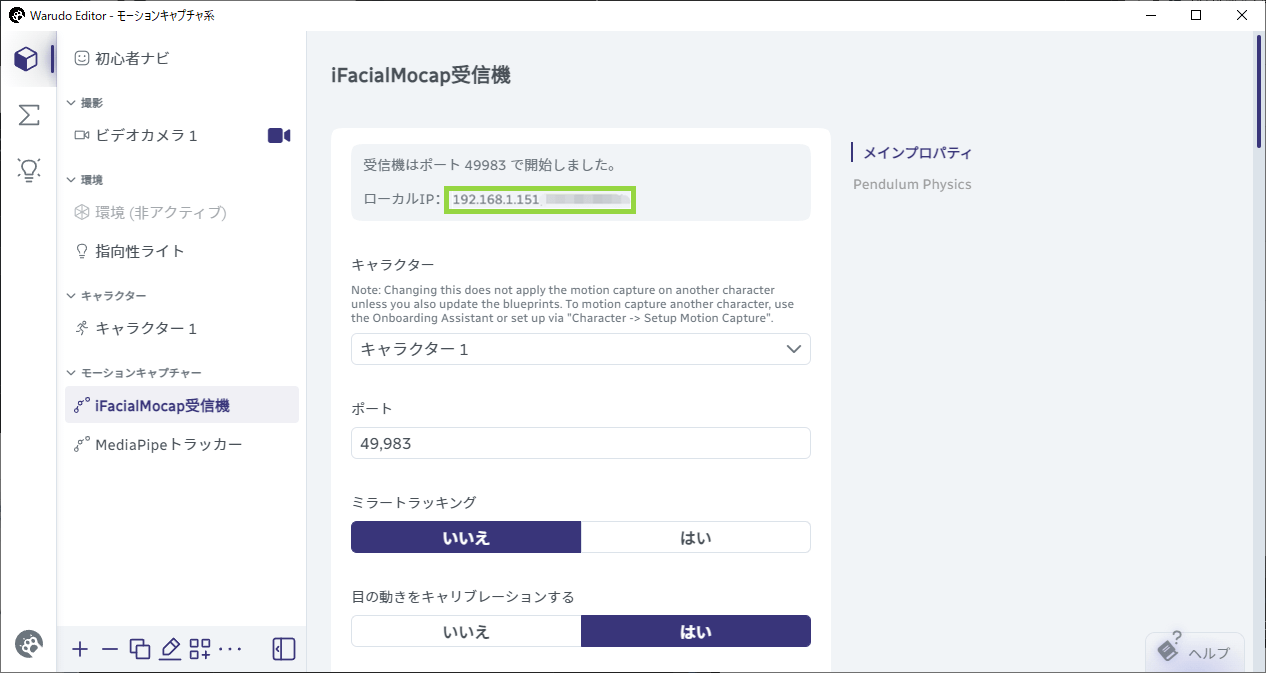Click the minus icon to remove asset
Image resolution: width=1266 pixels, height=673 pixels.
110,649
